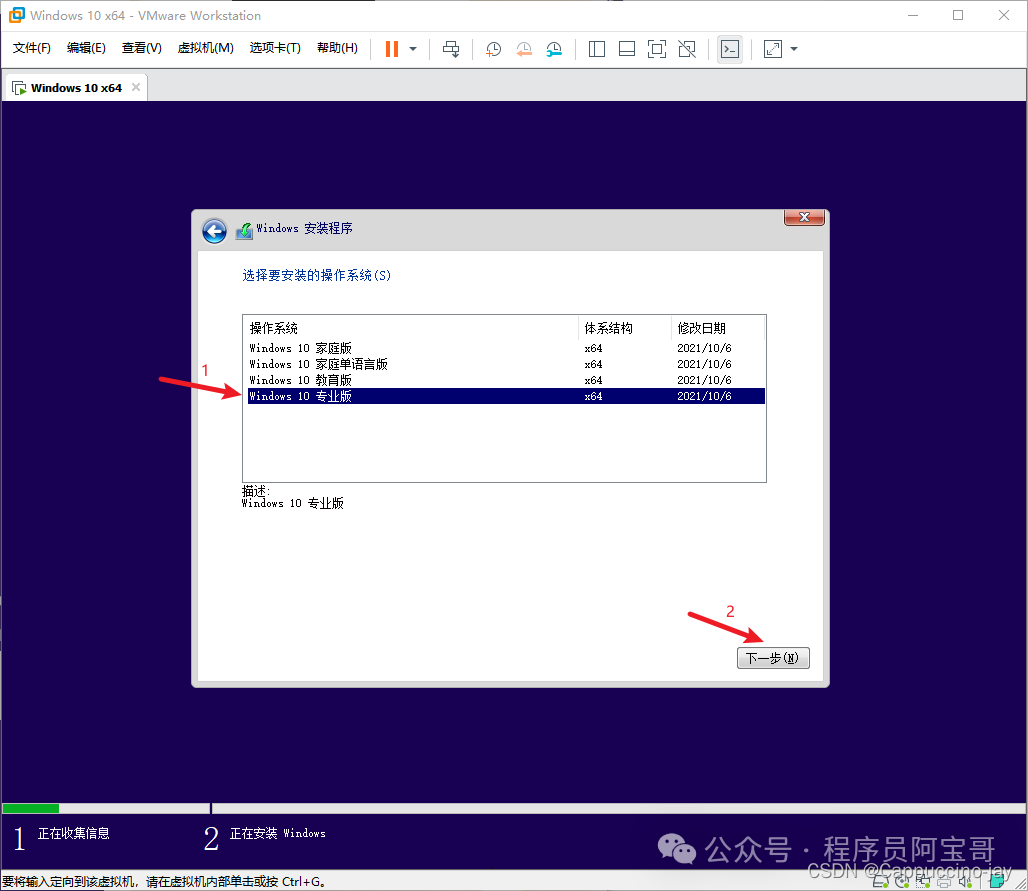Click the VMware Workstation title bar logo
This screenshot has width=1028, height=891.
[x=16, y=15]
